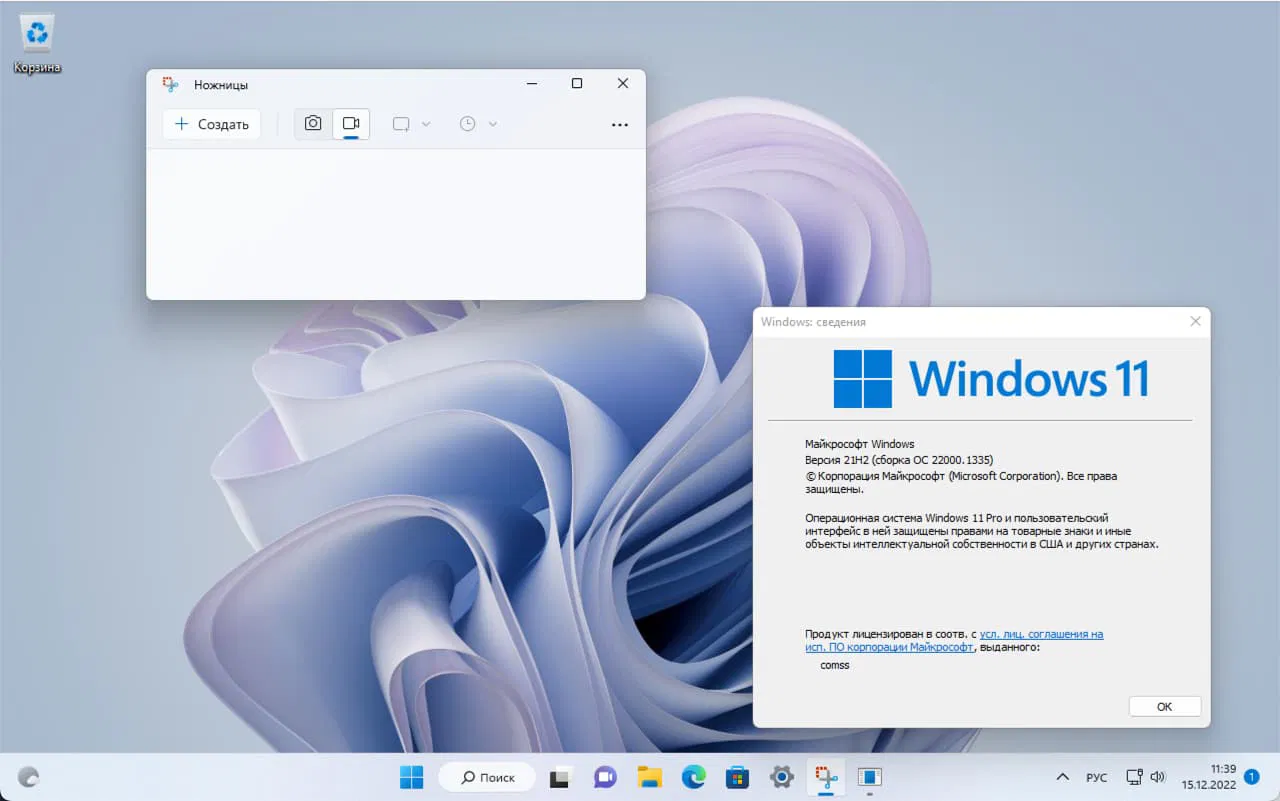Open the Start menu
Screen dimensions: 1280x801
411,777
